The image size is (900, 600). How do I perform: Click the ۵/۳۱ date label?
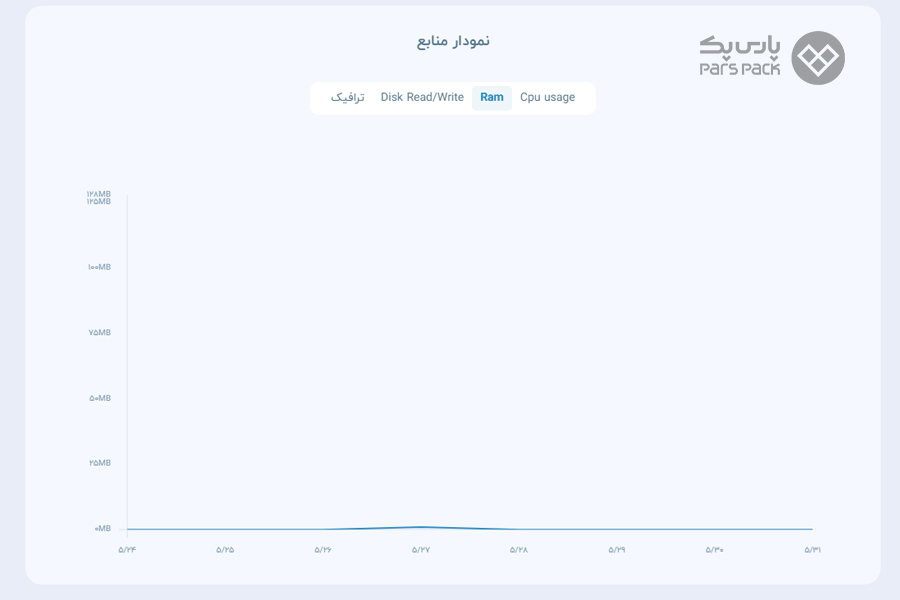[813, 549]
